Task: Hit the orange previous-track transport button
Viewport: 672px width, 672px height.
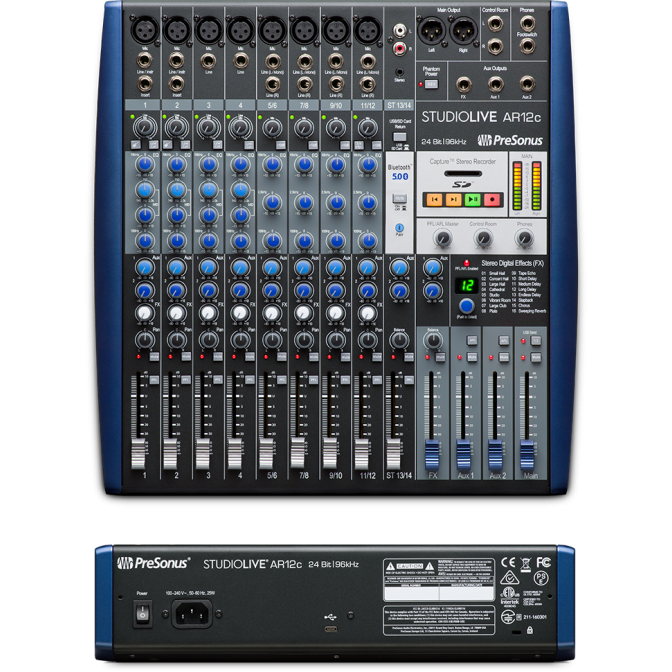Action: point(434,200)
